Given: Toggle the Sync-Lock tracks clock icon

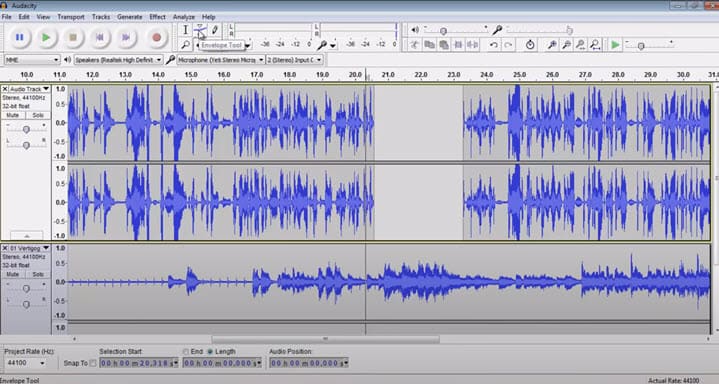Looking at the screenshot, I should point(530,45).
